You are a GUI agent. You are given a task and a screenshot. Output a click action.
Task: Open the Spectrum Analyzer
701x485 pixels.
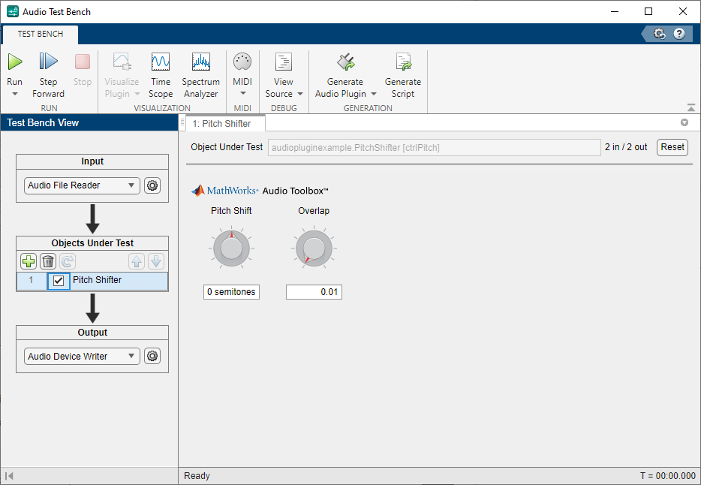tap(201, 62)
